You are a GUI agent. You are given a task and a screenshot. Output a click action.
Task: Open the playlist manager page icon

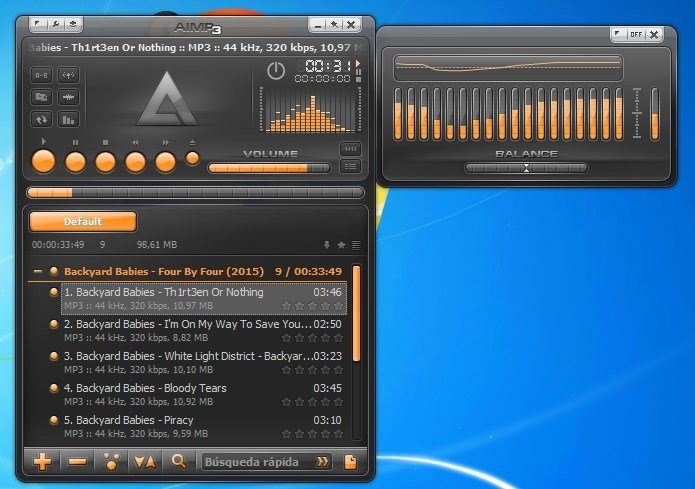tap(351, 462)
